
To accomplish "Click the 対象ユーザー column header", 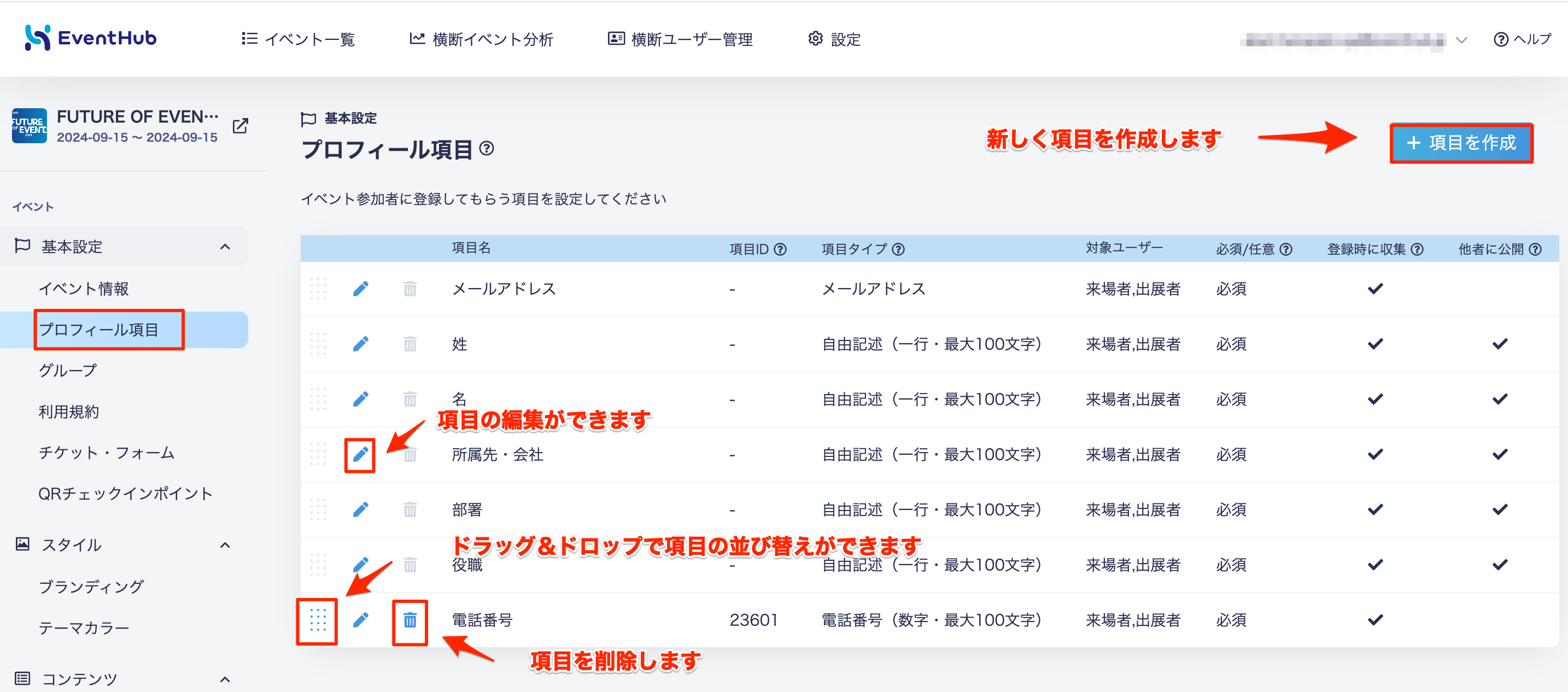I will coord(1124,248).
